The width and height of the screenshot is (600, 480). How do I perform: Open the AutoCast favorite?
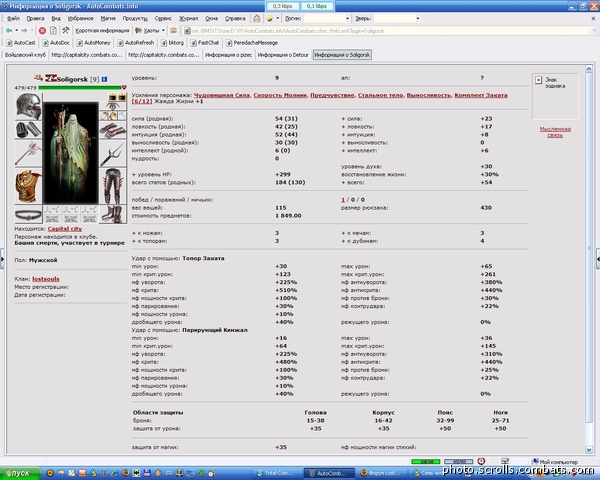click(21, 42)
